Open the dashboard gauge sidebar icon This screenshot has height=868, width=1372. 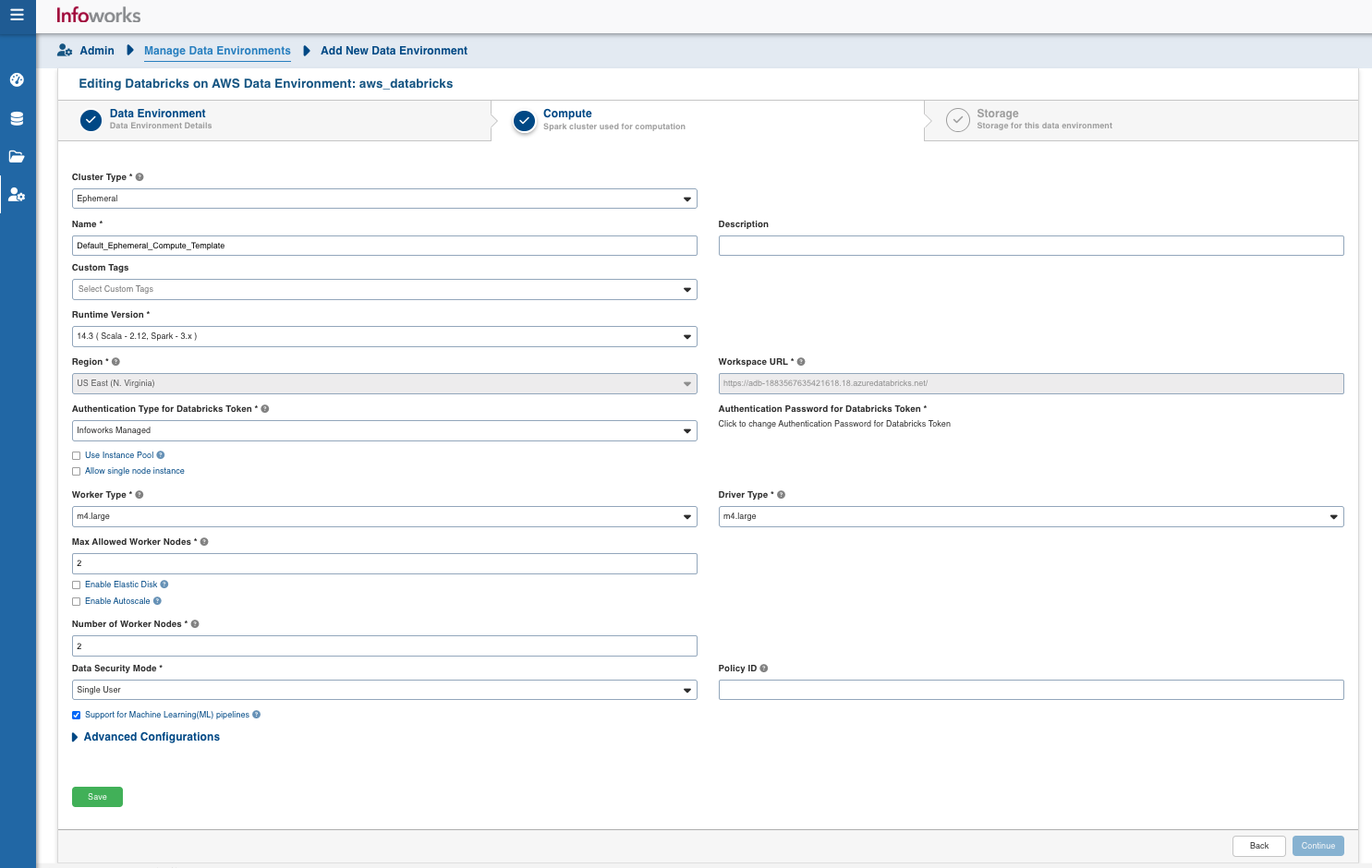[x=17, y=79]
